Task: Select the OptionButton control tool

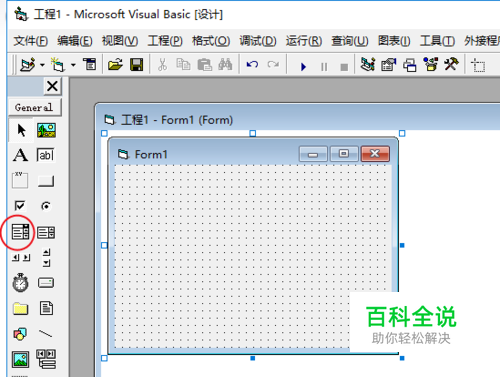Action: point(46,206)
